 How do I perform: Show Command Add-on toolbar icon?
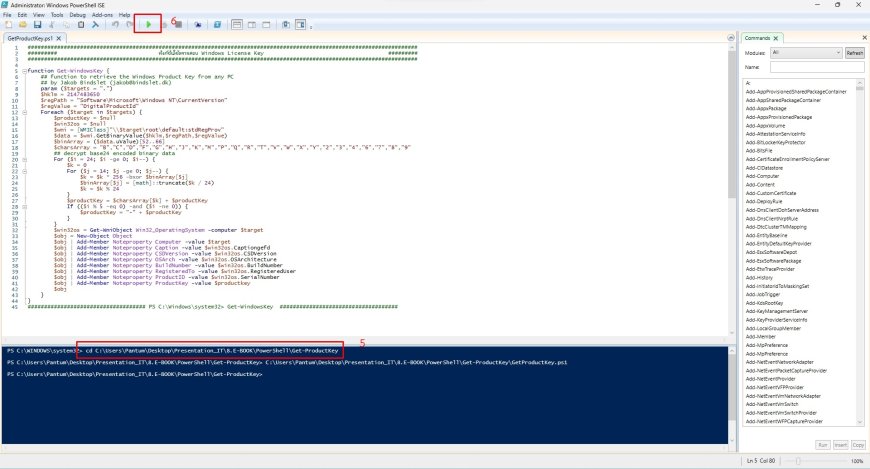click(x=300, y=24)
